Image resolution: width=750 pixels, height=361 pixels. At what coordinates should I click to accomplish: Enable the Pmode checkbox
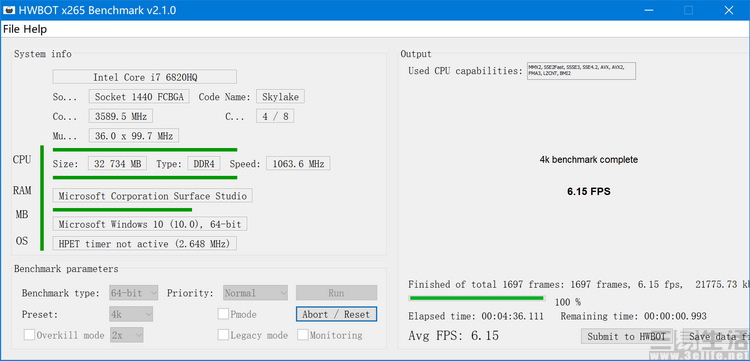223,314
